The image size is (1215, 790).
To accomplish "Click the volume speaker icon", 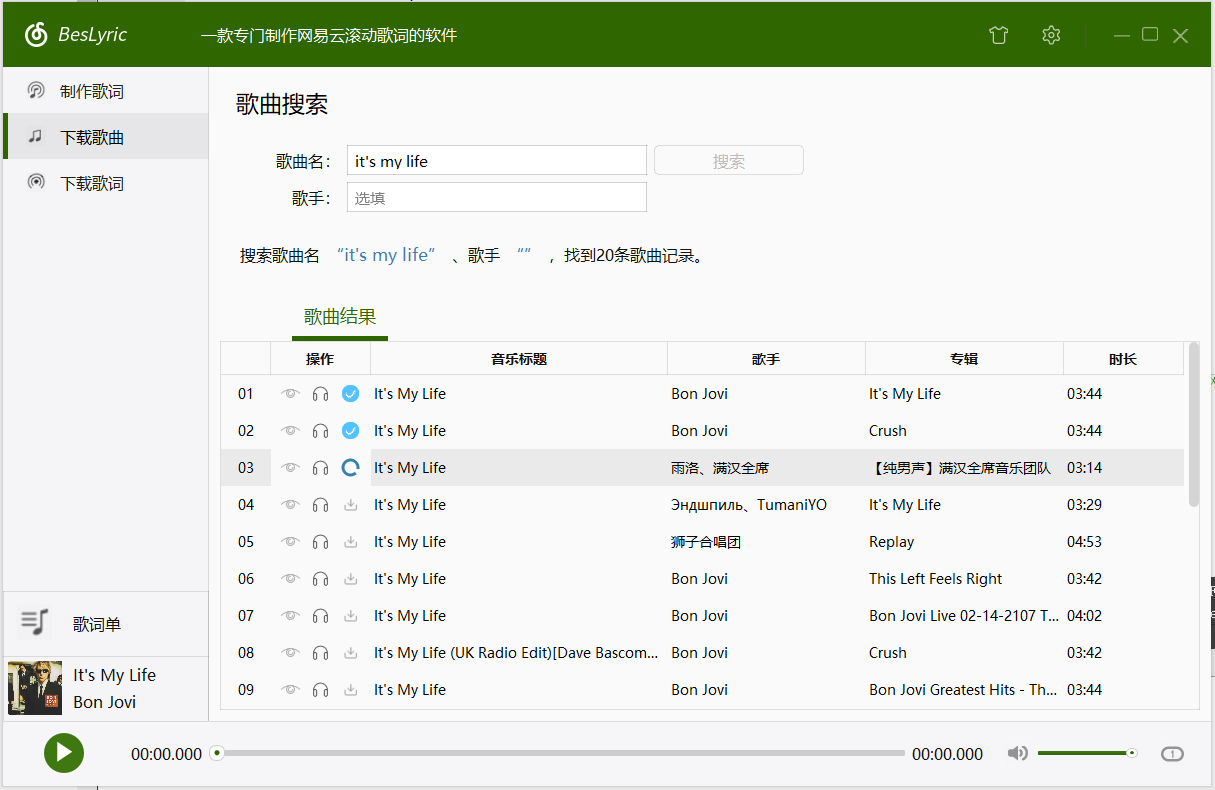I will [1017, 753].
